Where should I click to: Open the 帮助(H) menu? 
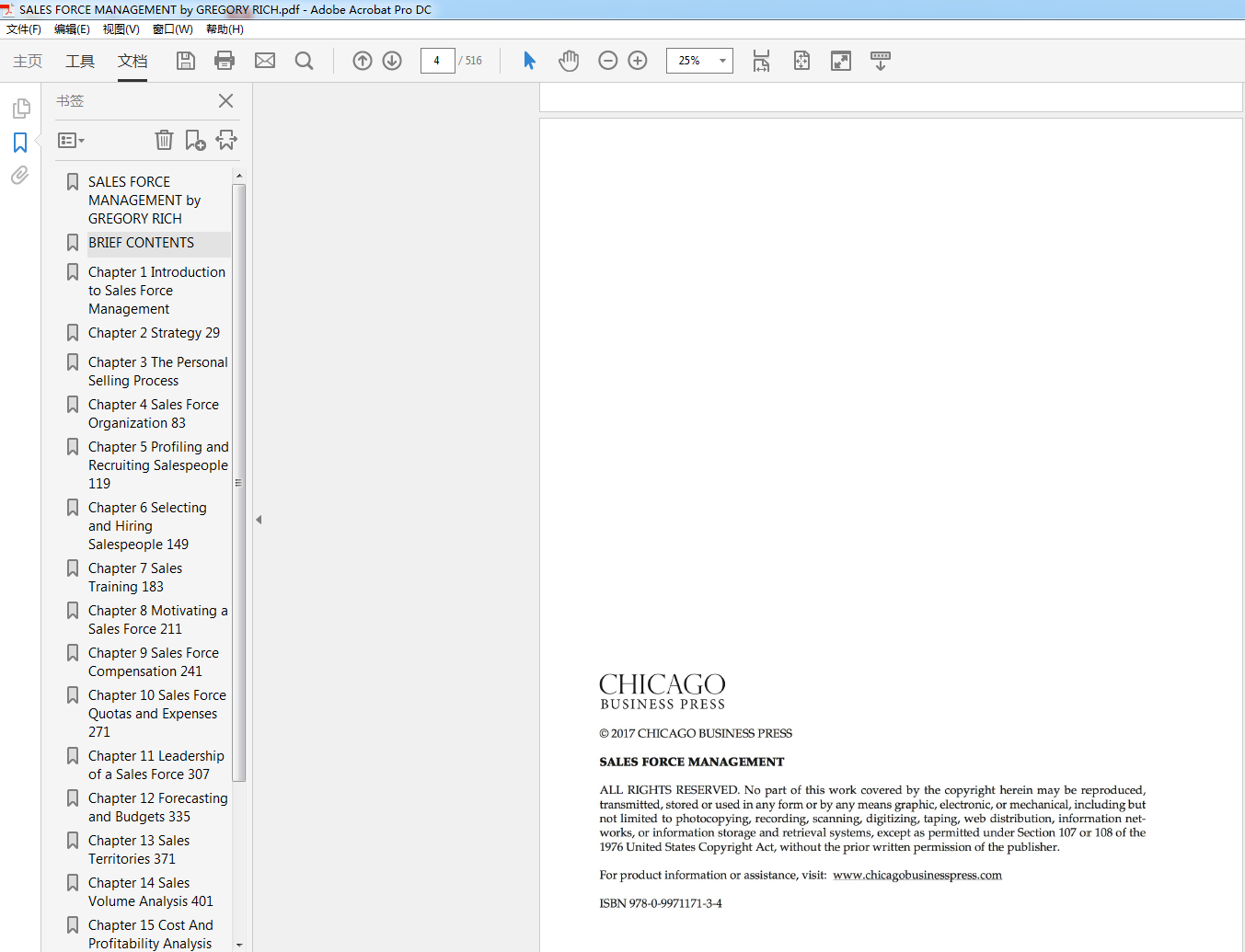(225, 29)
